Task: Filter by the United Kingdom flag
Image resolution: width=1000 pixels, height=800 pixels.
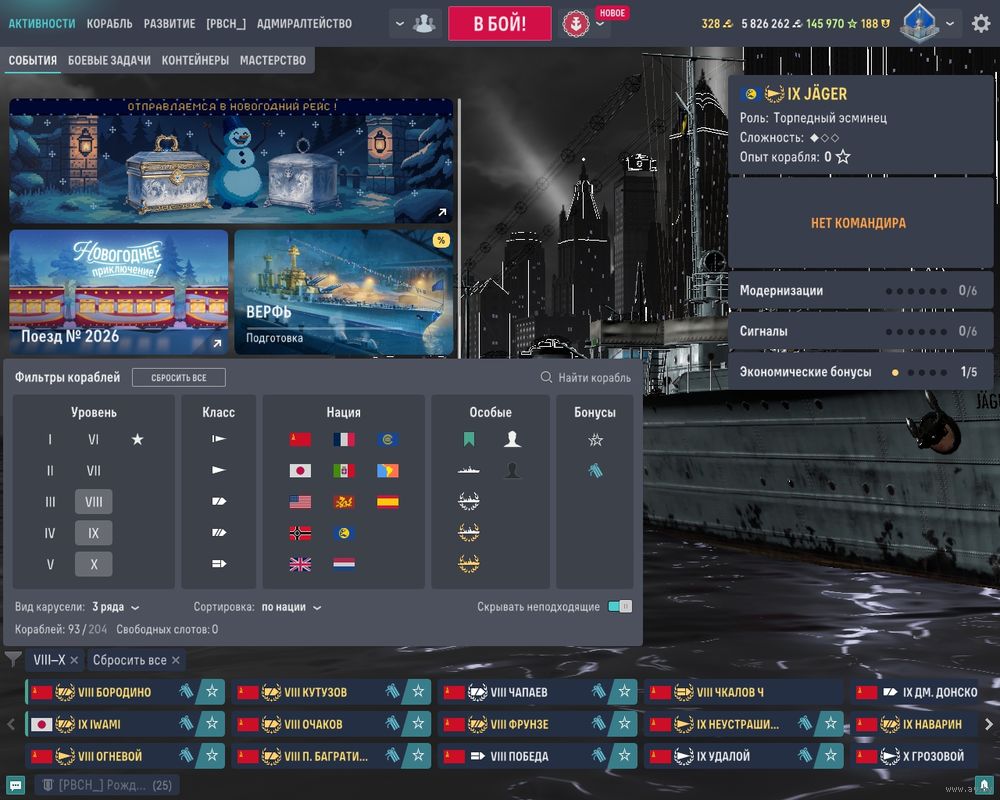Action: [x=300, y=564]
